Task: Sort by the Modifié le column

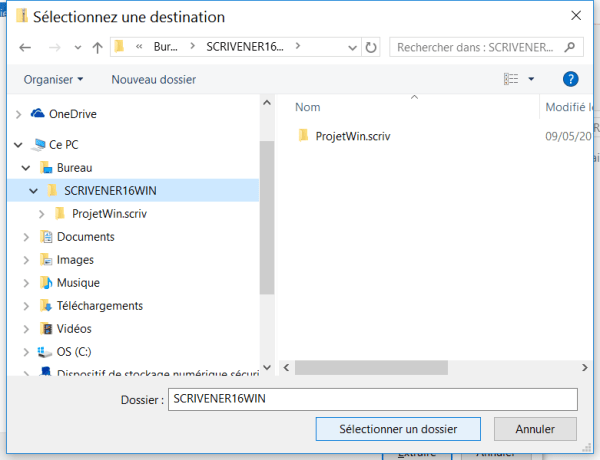Action: tap(569, 107)
